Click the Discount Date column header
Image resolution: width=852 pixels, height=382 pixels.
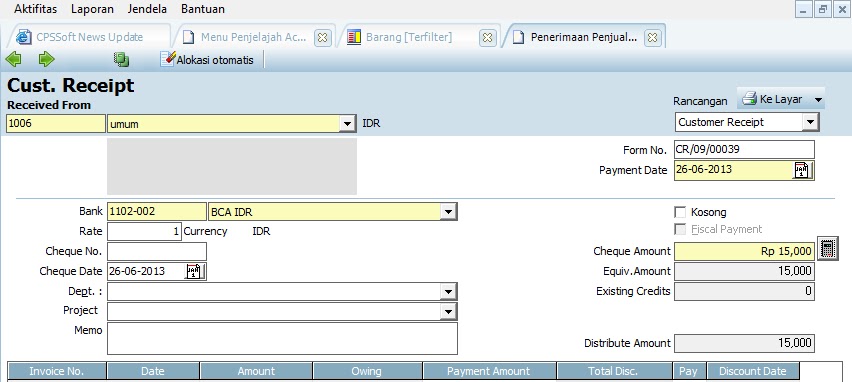point(753,371)
